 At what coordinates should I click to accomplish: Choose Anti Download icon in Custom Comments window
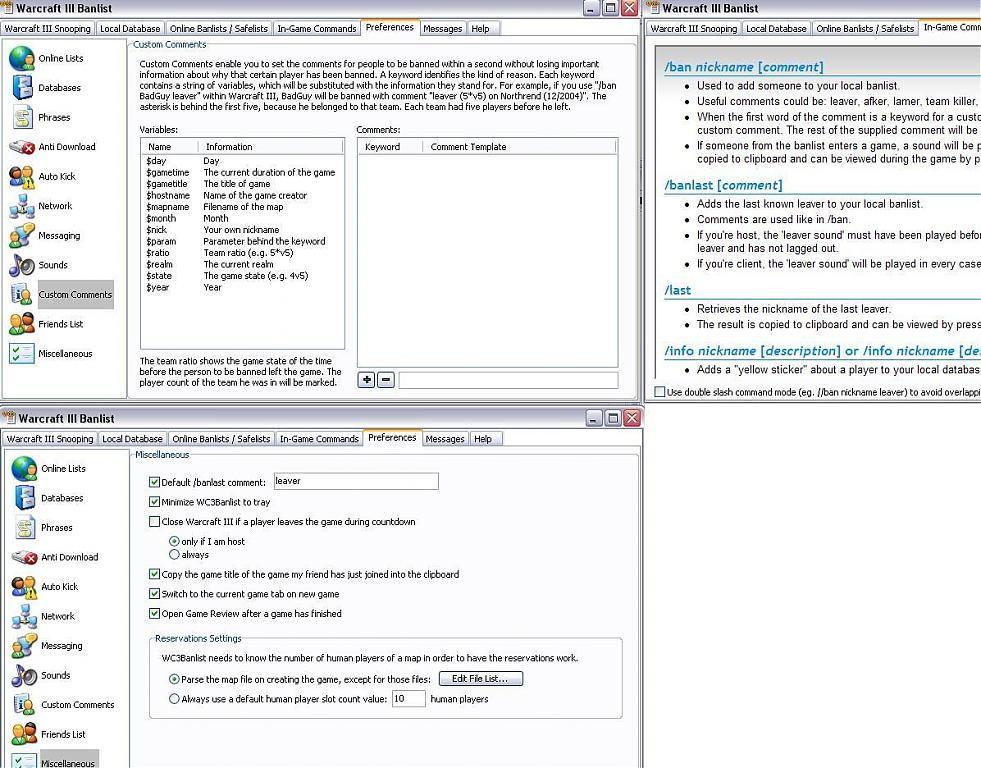(x=22, y=147)
